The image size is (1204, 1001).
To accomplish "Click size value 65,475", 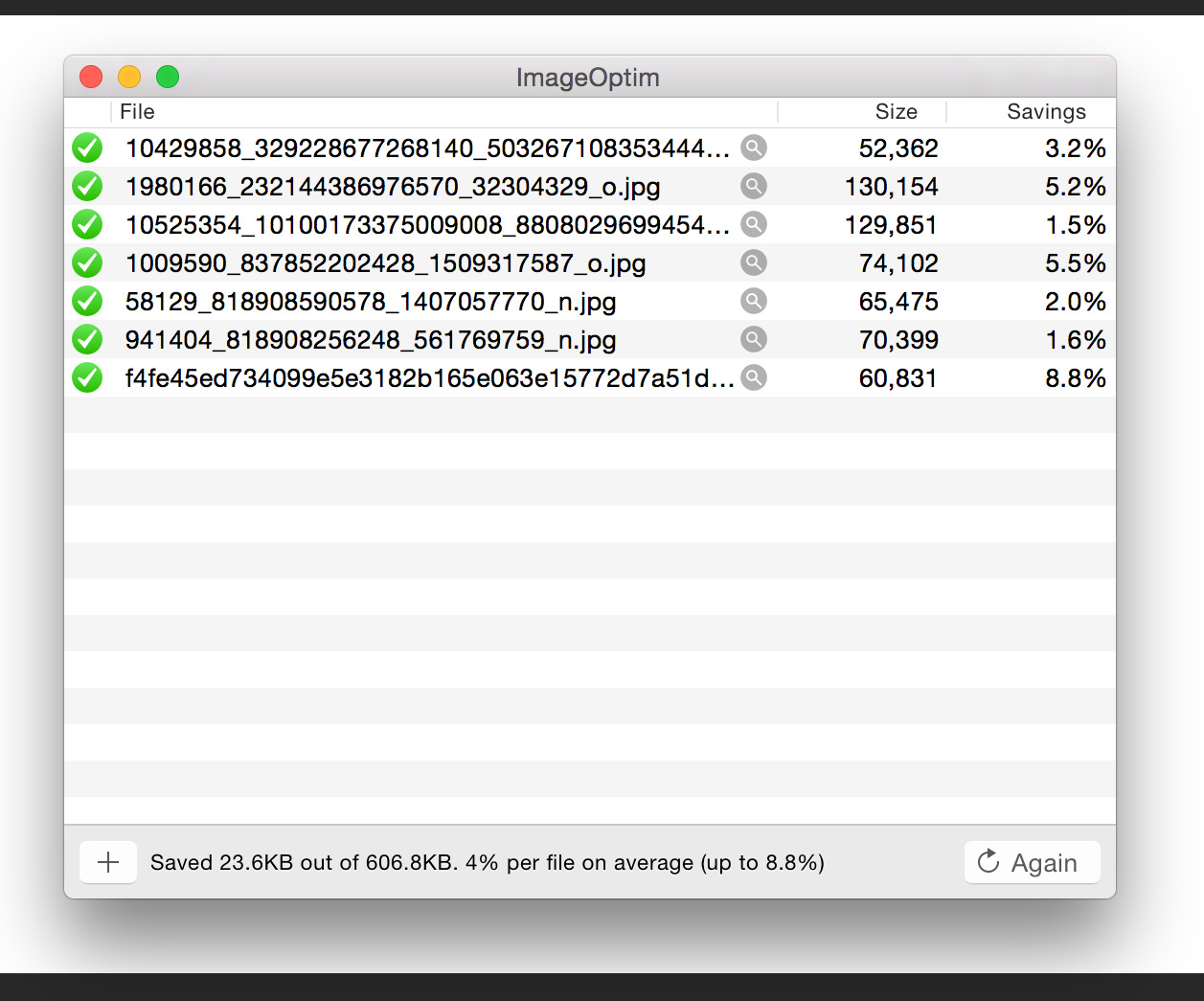I will (898, 302).
